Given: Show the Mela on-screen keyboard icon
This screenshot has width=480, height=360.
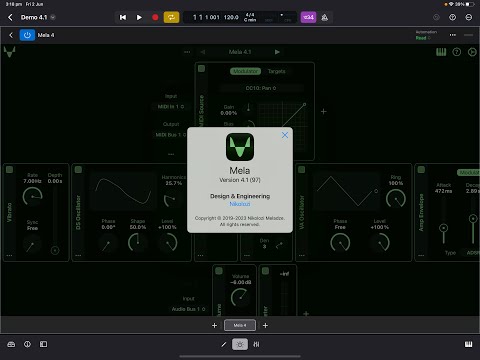Looking at the screenshot, I should pos(441,52).
